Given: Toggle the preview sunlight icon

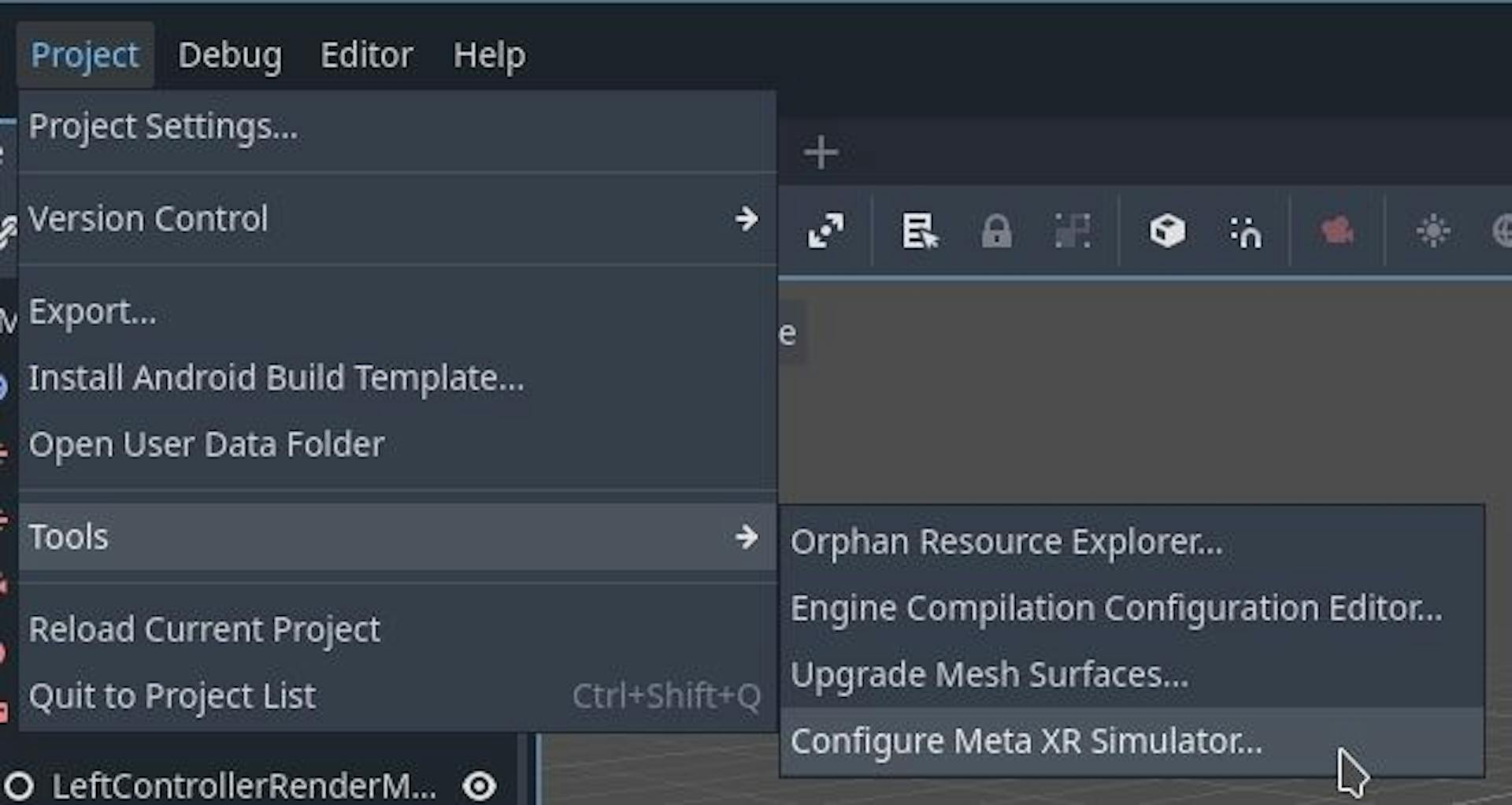Looking at the screenshot, I should click(1432, 232).
